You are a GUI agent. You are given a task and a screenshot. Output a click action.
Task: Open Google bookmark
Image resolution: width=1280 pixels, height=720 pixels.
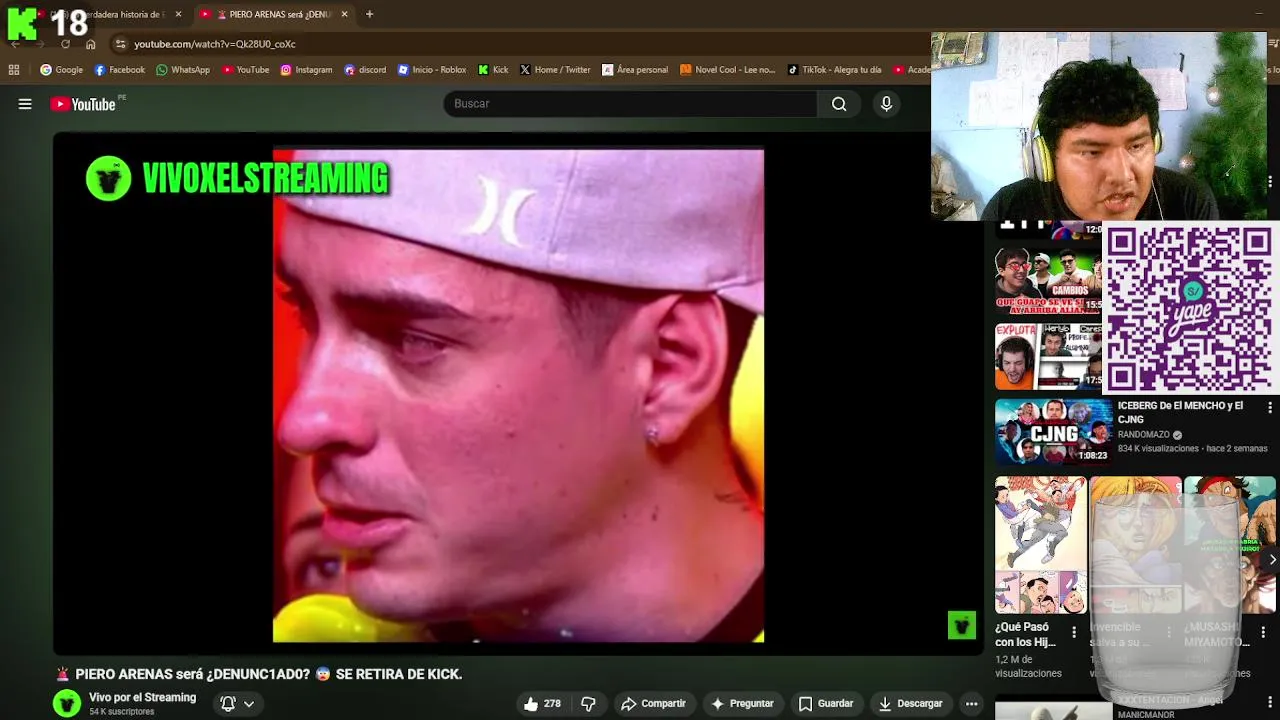[61, 70]
